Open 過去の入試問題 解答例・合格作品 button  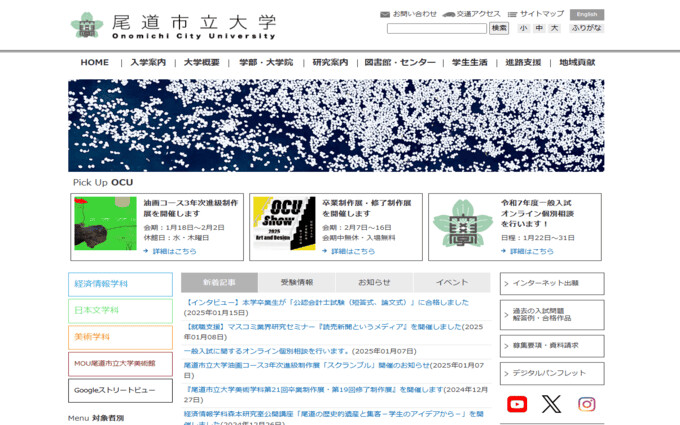[x=552, y=315]
